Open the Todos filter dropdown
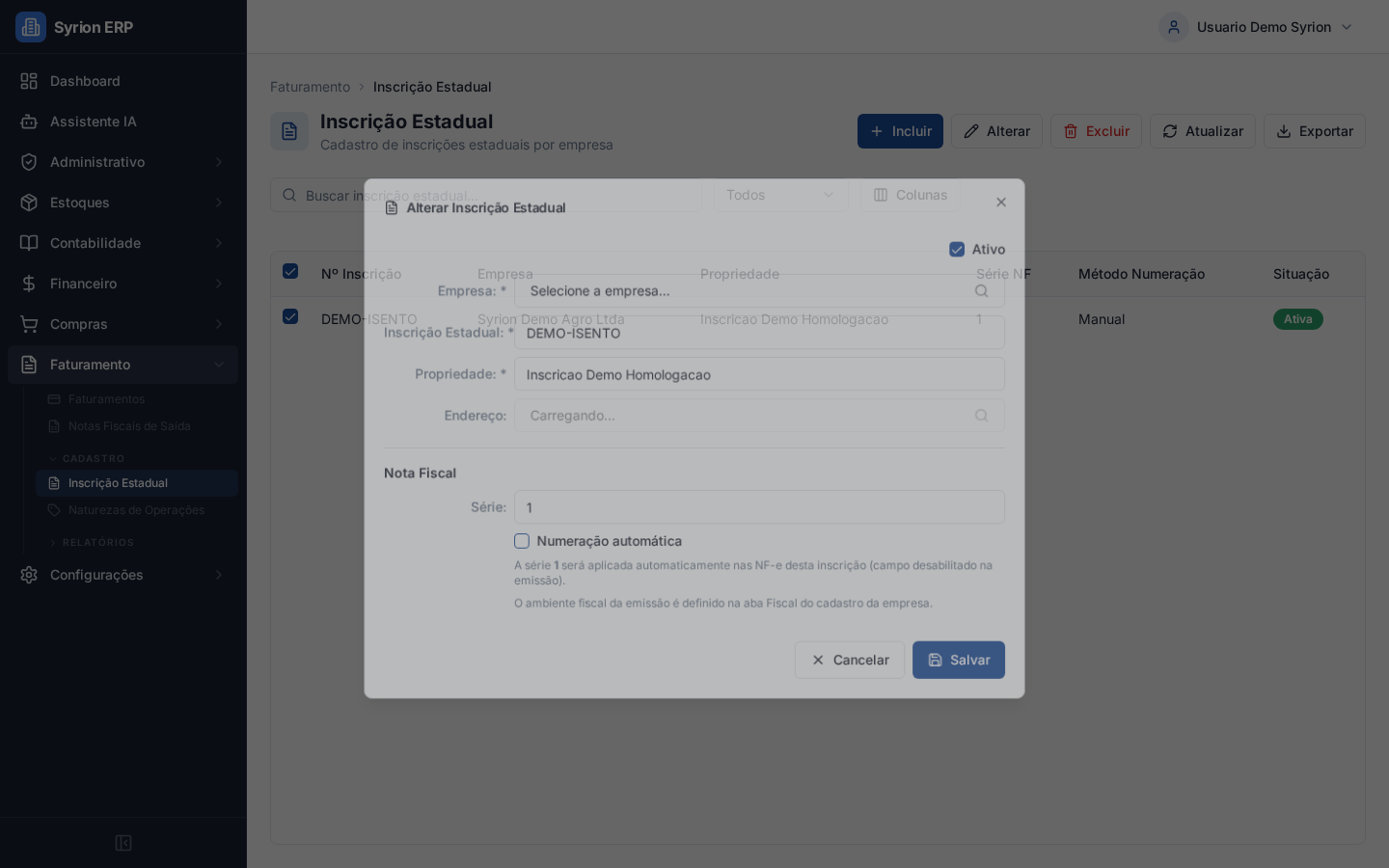The height and width of the screenshot is (868, 1389). coord(780,195)
